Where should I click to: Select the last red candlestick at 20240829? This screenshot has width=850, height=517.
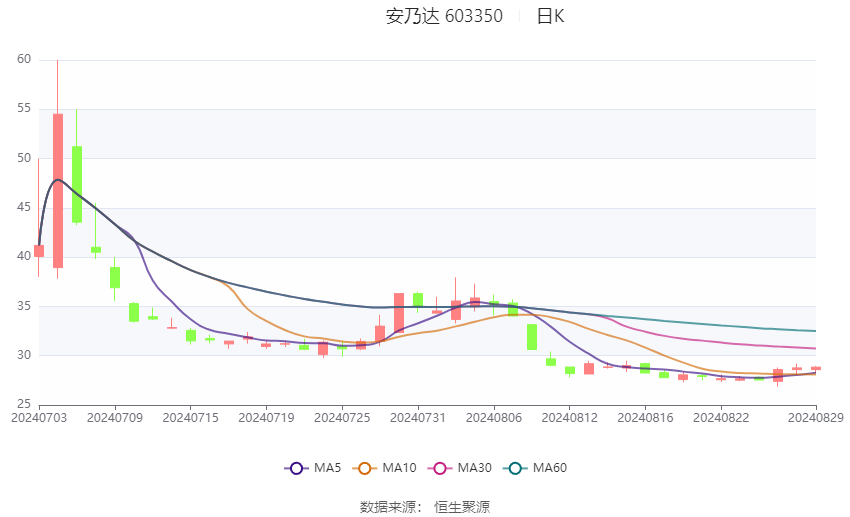(816, 369)
